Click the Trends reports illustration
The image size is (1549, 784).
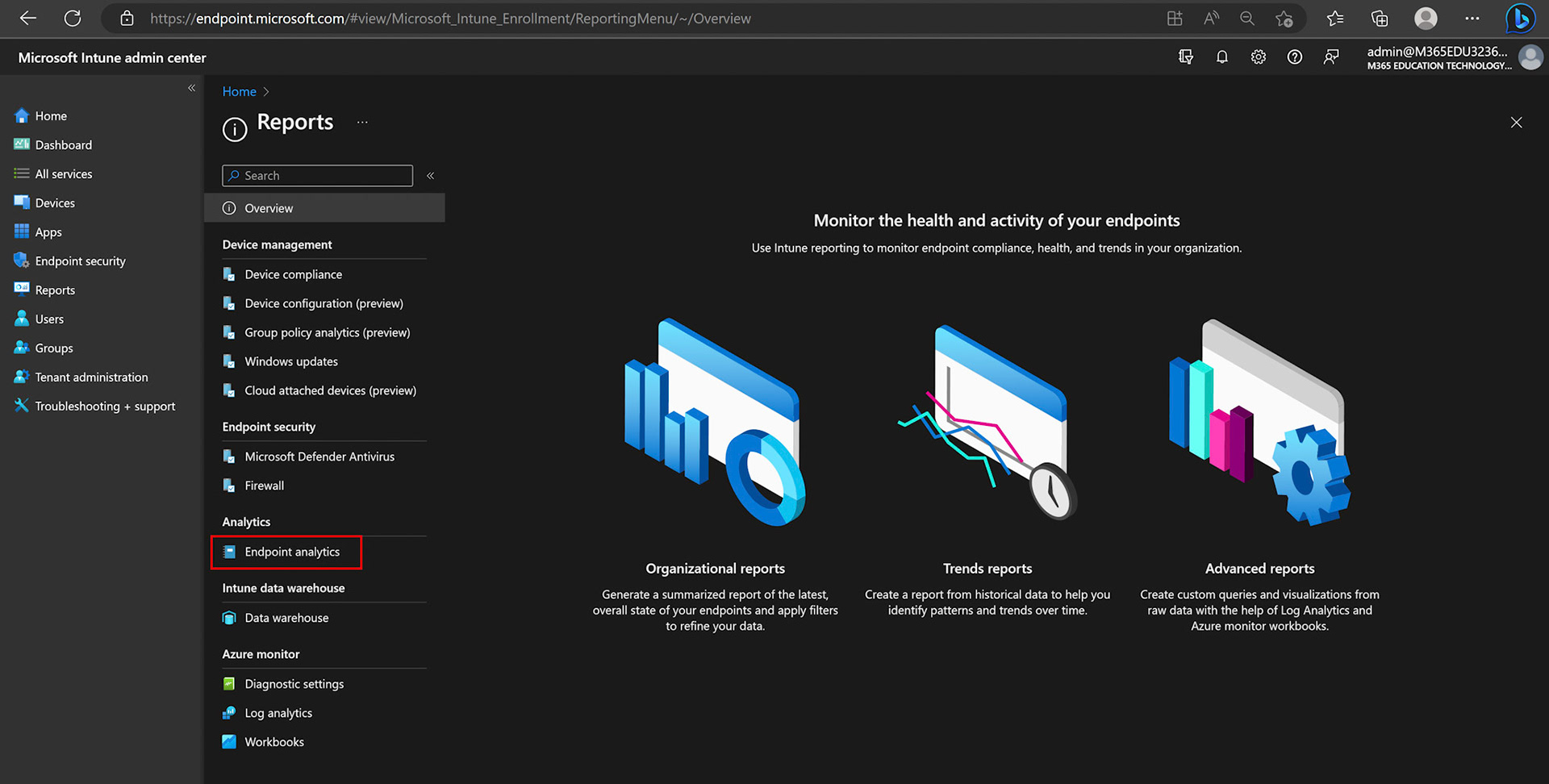point(987,422)
